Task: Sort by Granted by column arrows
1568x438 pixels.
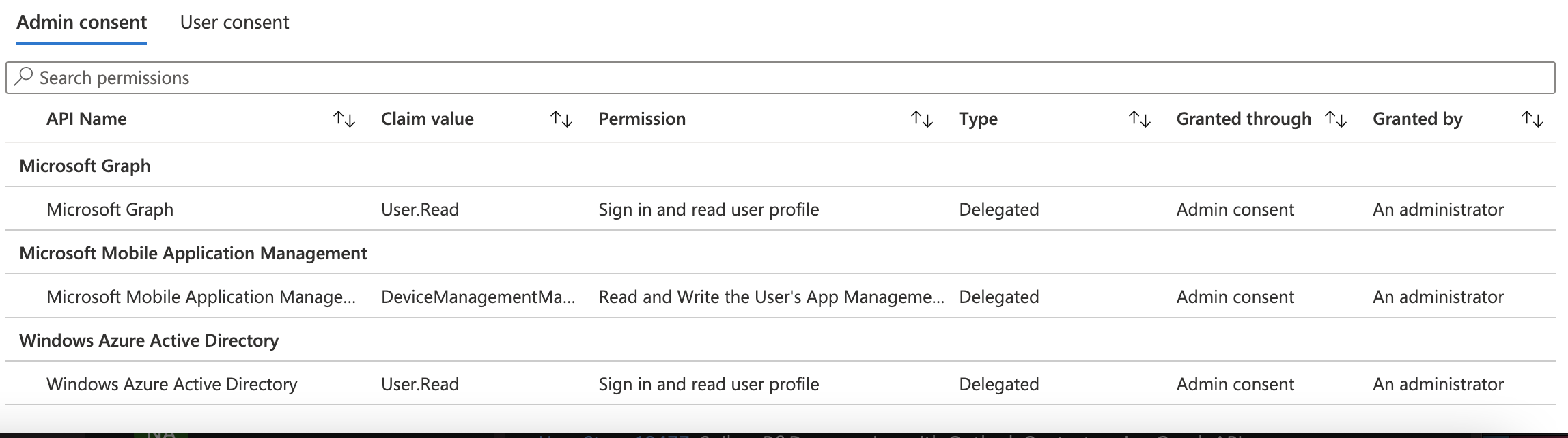Action: 1532,119
